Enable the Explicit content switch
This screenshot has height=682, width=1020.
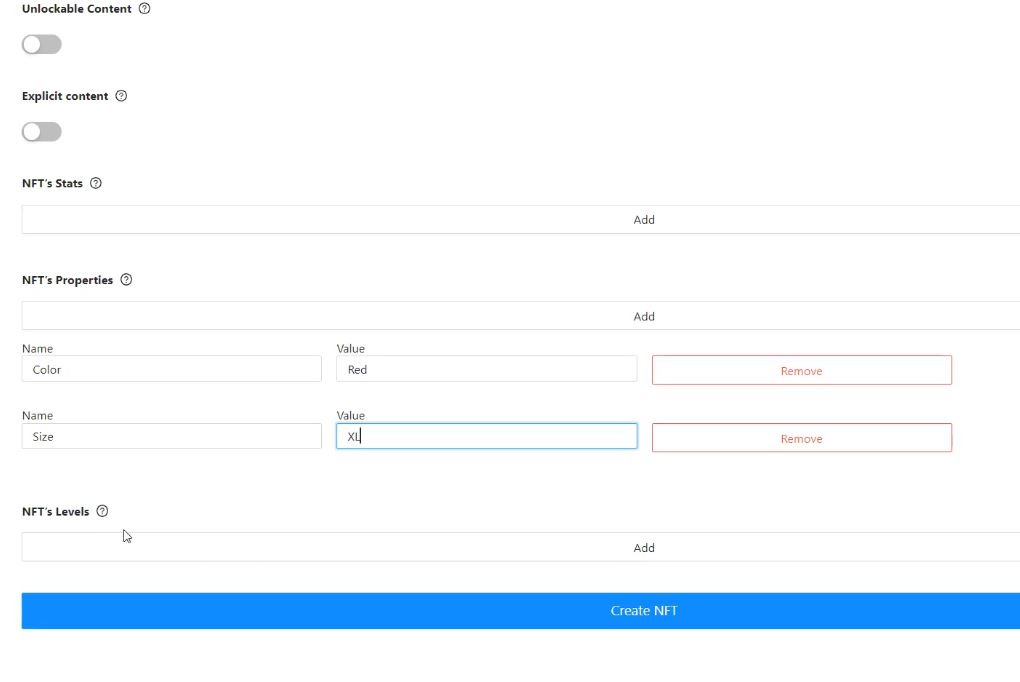(x=42, y=131)
